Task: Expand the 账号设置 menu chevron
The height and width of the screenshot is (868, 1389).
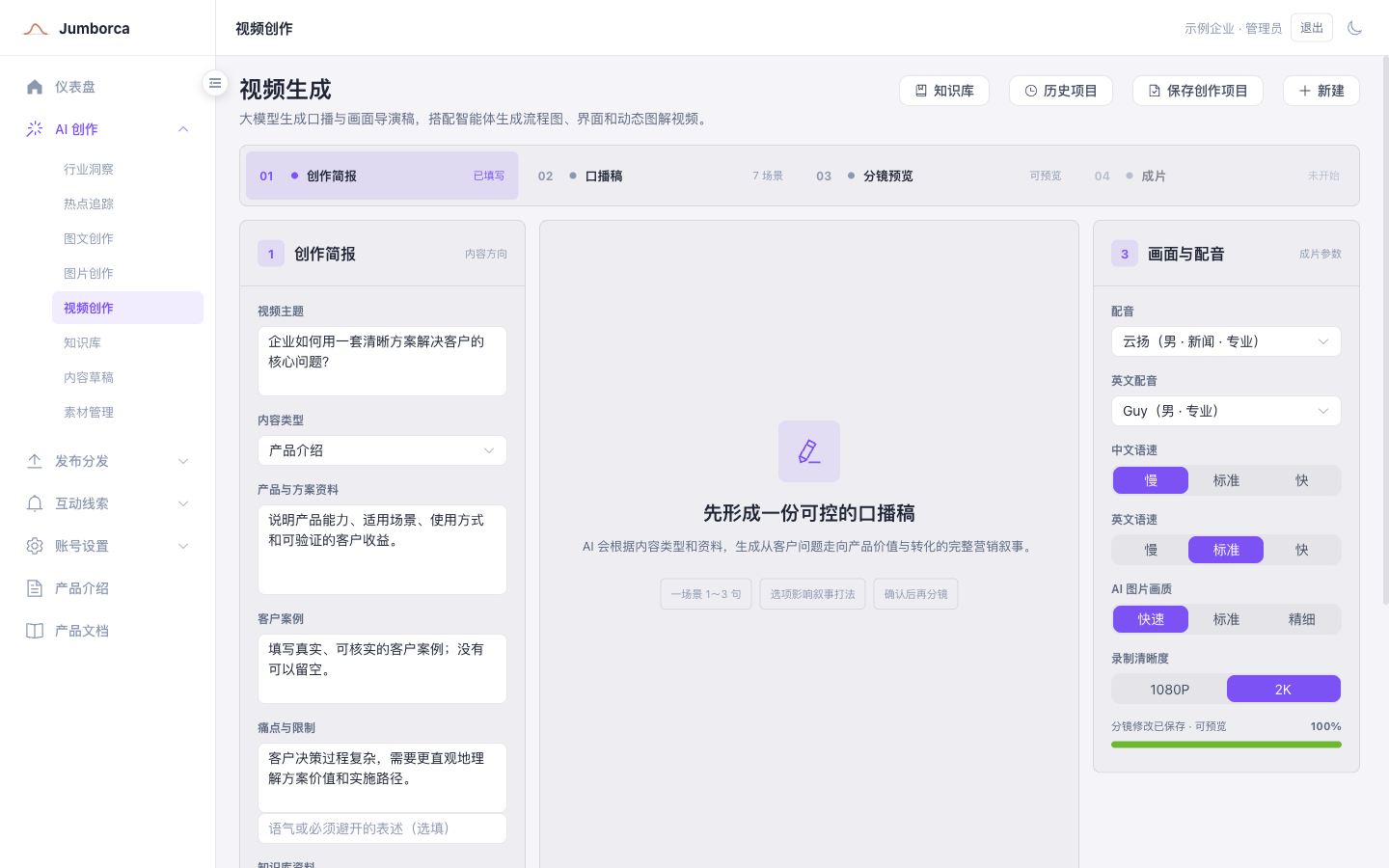Action: 183,546
